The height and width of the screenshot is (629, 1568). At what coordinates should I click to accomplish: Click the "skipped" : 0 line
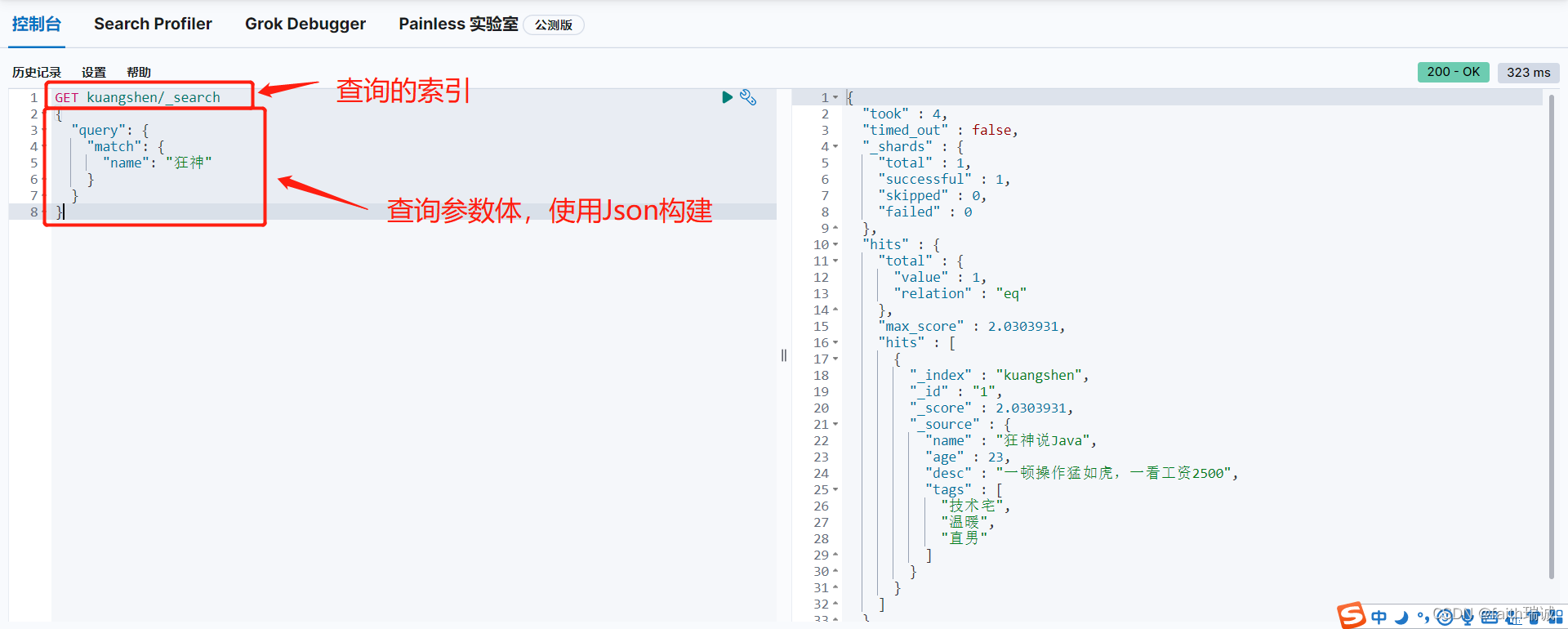click(x=932, y=195)
